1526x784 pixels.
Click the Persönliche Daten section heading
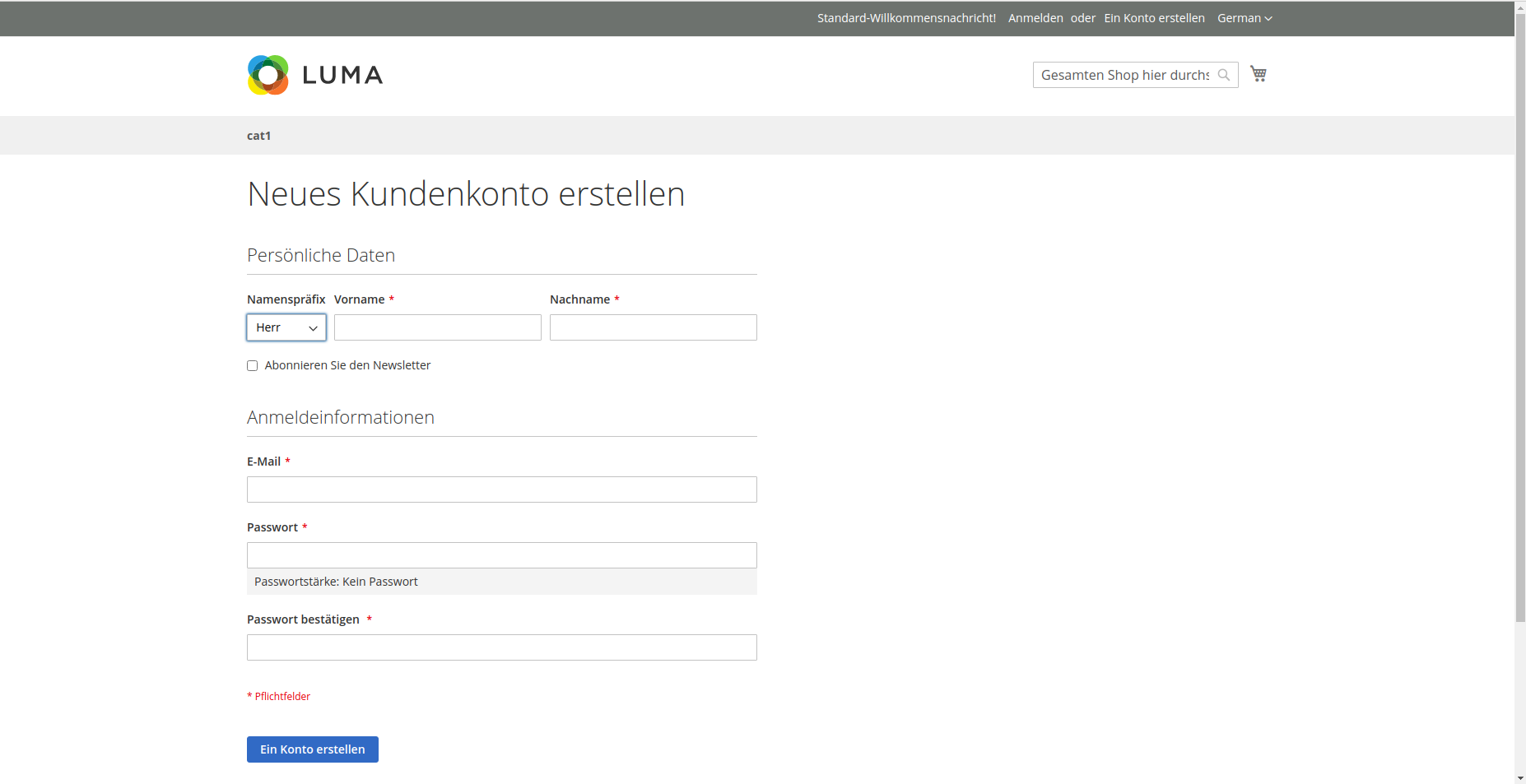[x=321, y=256]
